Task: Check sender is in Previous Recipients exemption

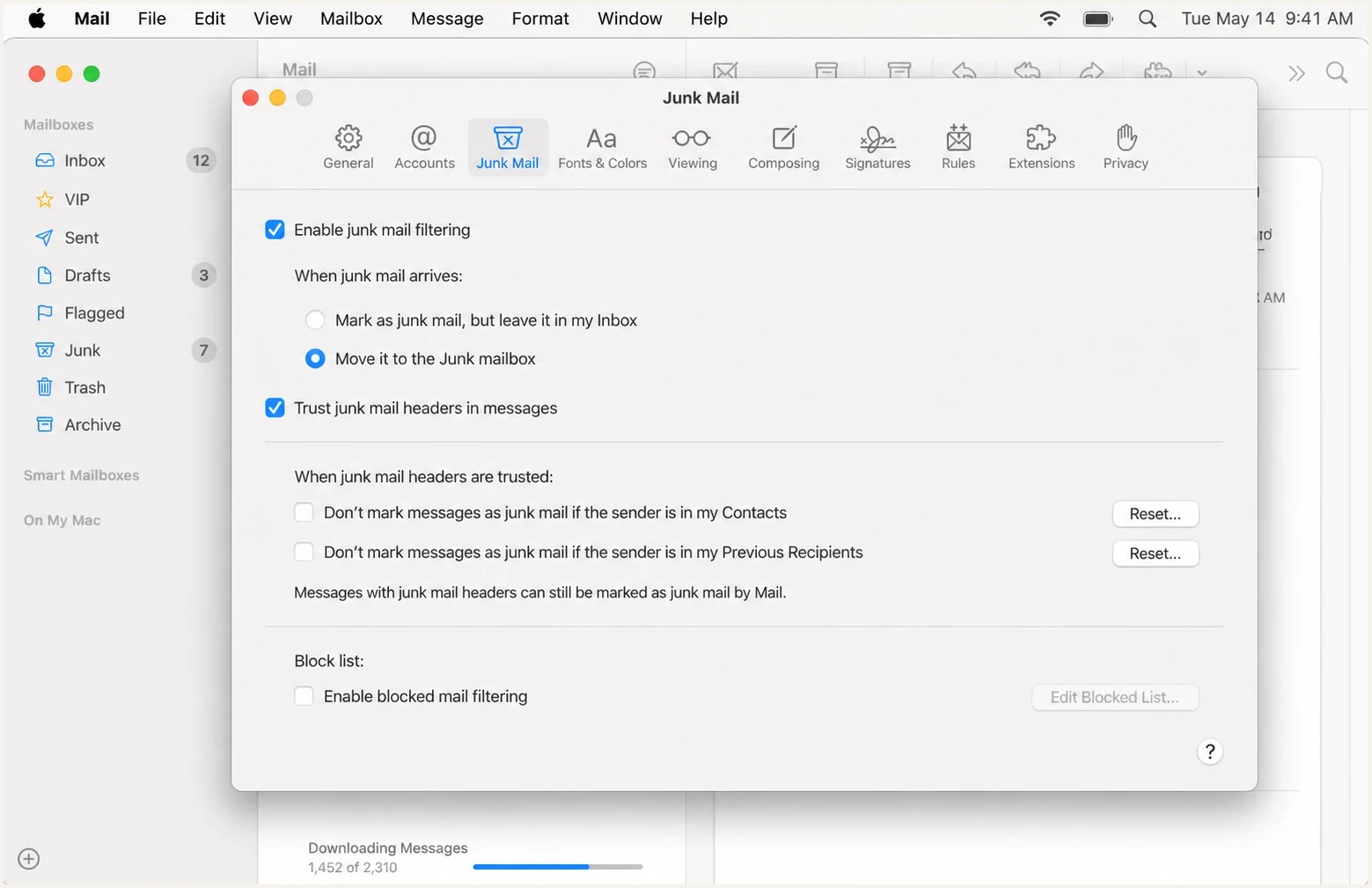Action: (x=304, y=552)
